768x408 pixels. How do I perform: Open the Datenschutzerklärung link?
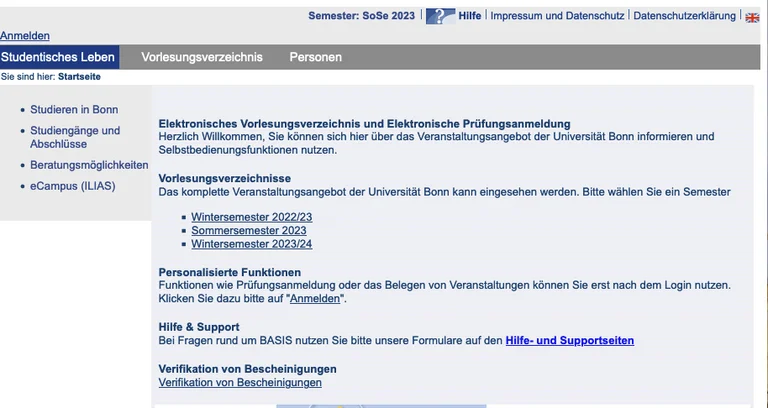point(684,16)
